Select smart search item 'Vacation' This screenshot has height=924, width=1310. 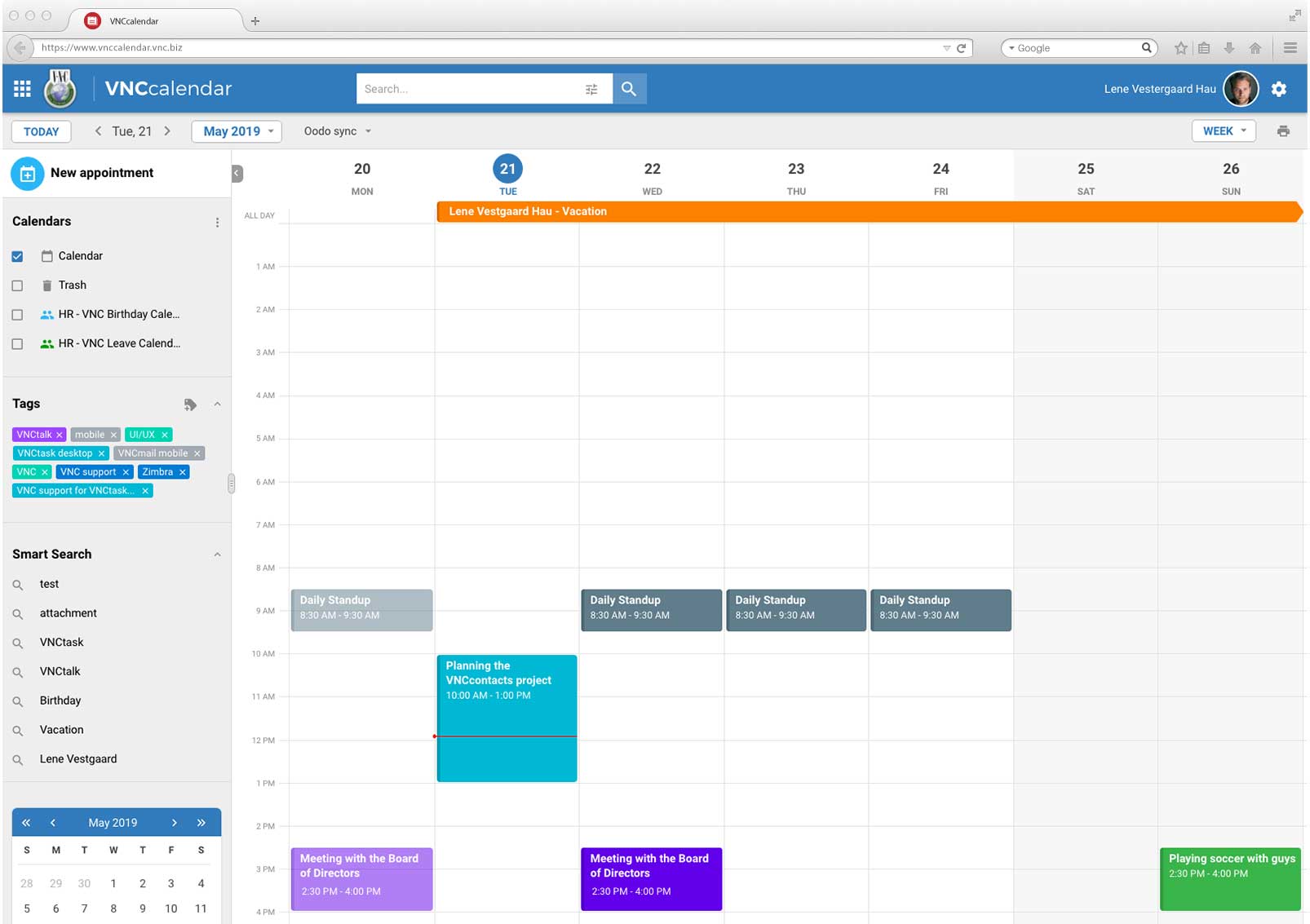pos(62,730)
